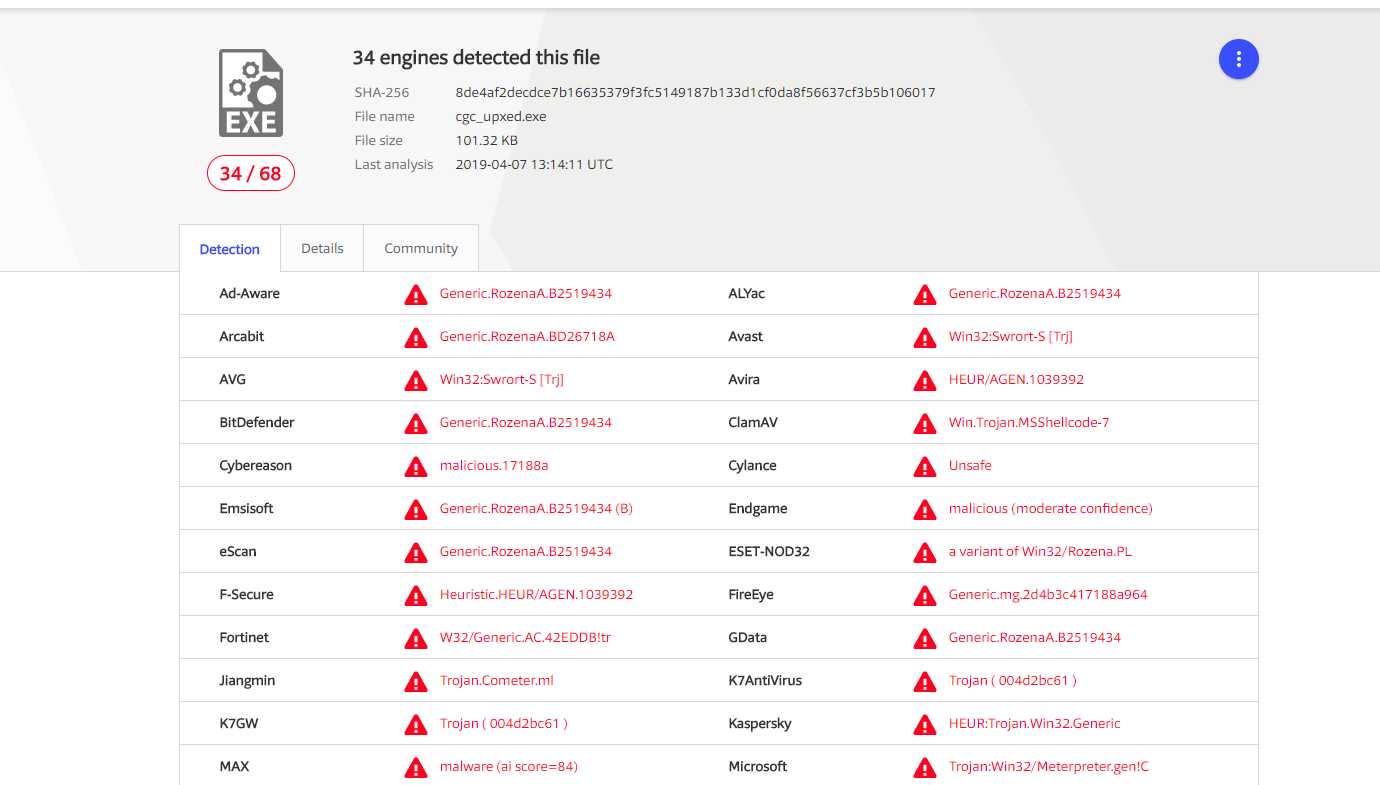Viewport: 1380px width, 785px height.
Task: Click the warning icon in the Cylance row
Action: coord(925,466)
